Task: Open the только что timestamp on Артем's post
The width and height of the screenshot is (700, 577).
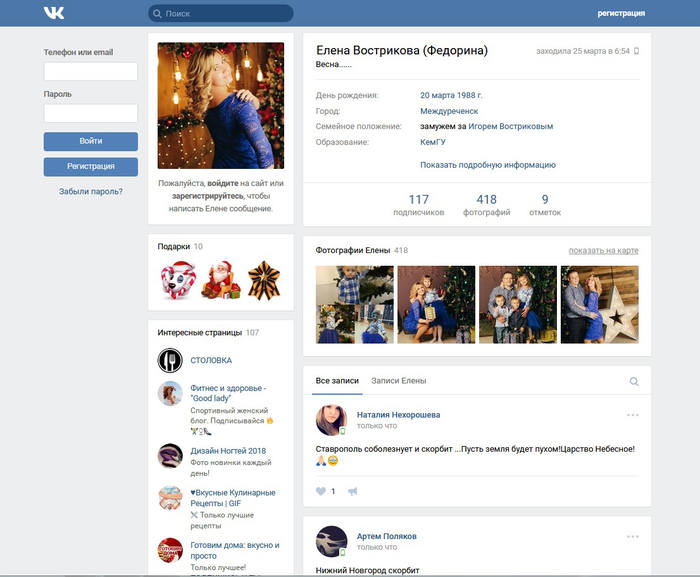Action: (x=377, y=548)
